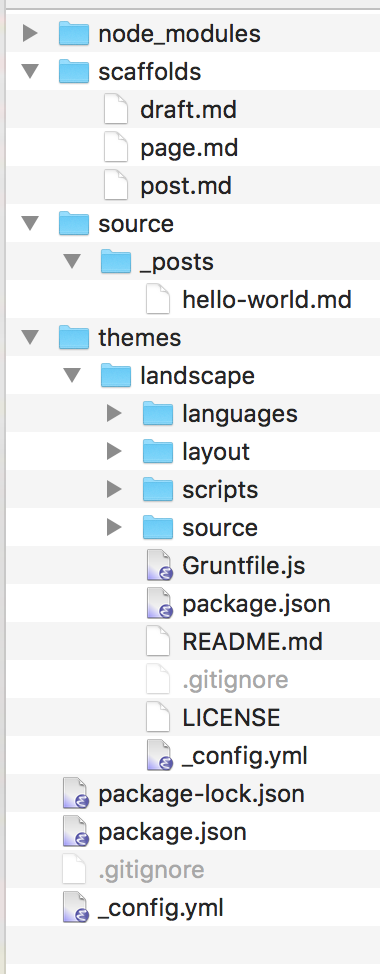Click the scripts folder icon
Viewport: 380px width, 974px height.
[158, 489]
